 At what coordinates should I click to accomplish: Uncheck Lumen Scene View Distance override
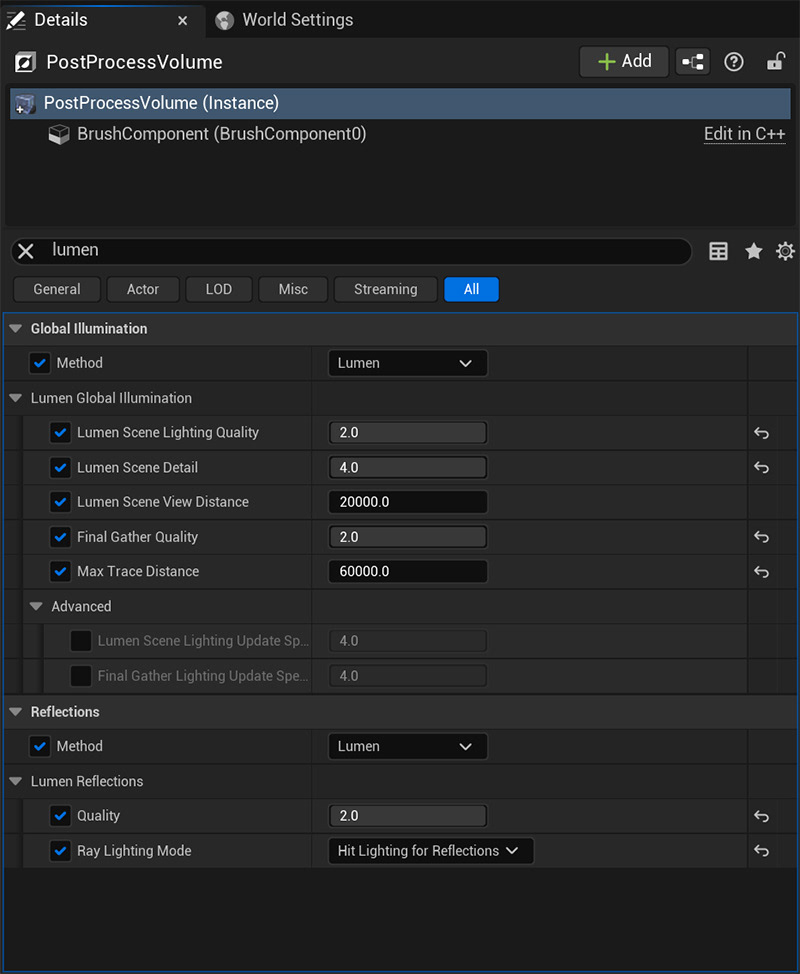tap(60, 502)
